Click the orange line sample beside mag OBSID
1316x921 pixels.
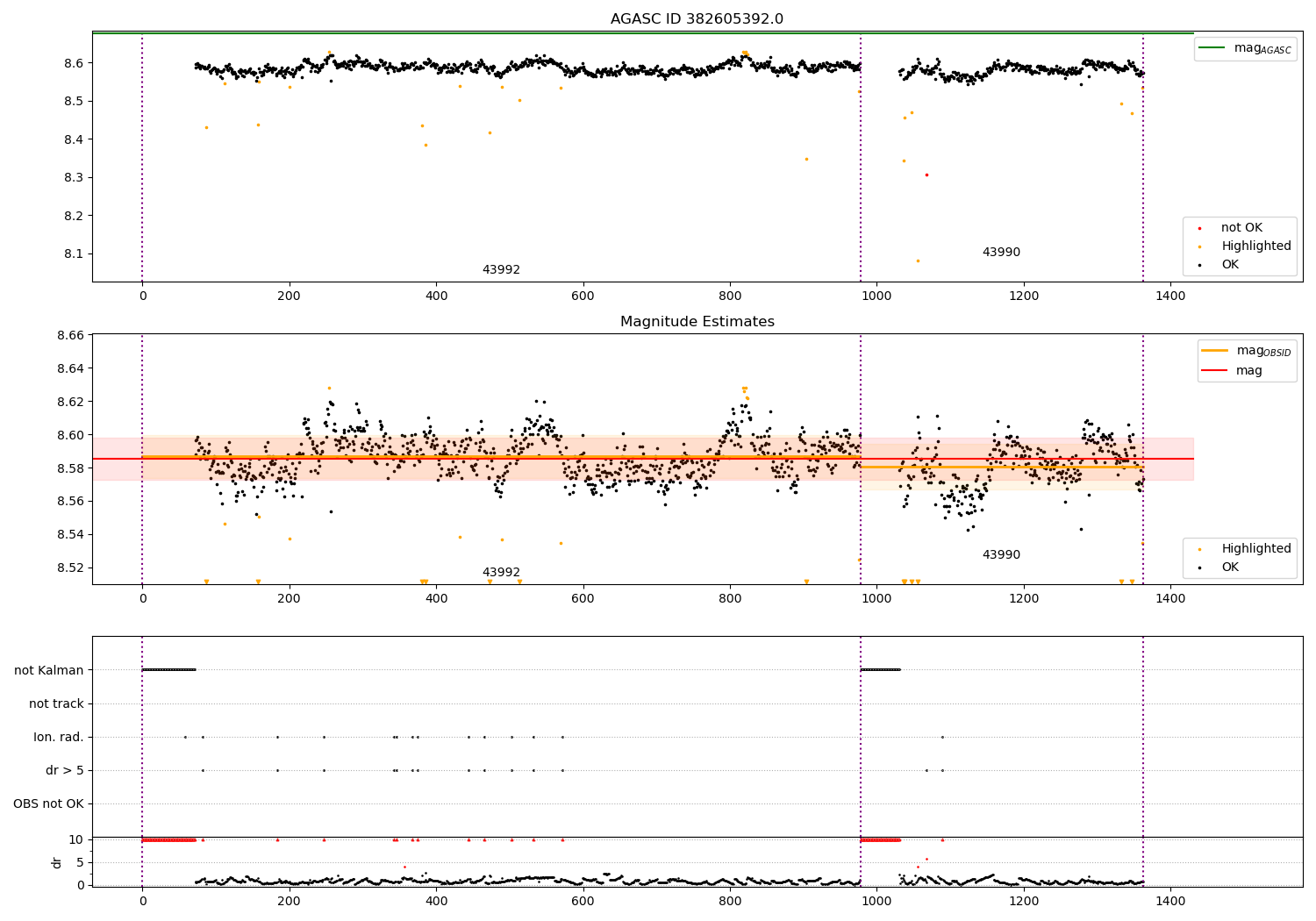click(x=1215, y=351)
